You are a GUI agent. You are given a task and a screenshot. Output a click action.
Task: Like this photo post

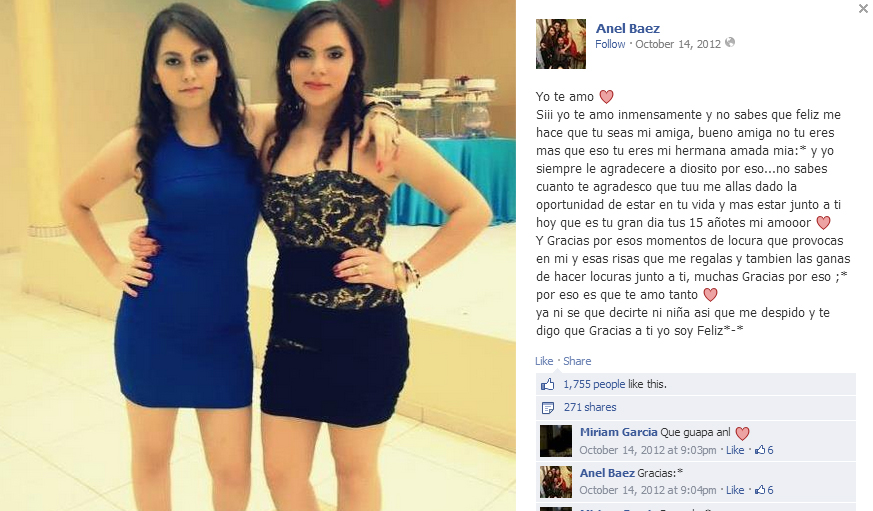point(544,361)
